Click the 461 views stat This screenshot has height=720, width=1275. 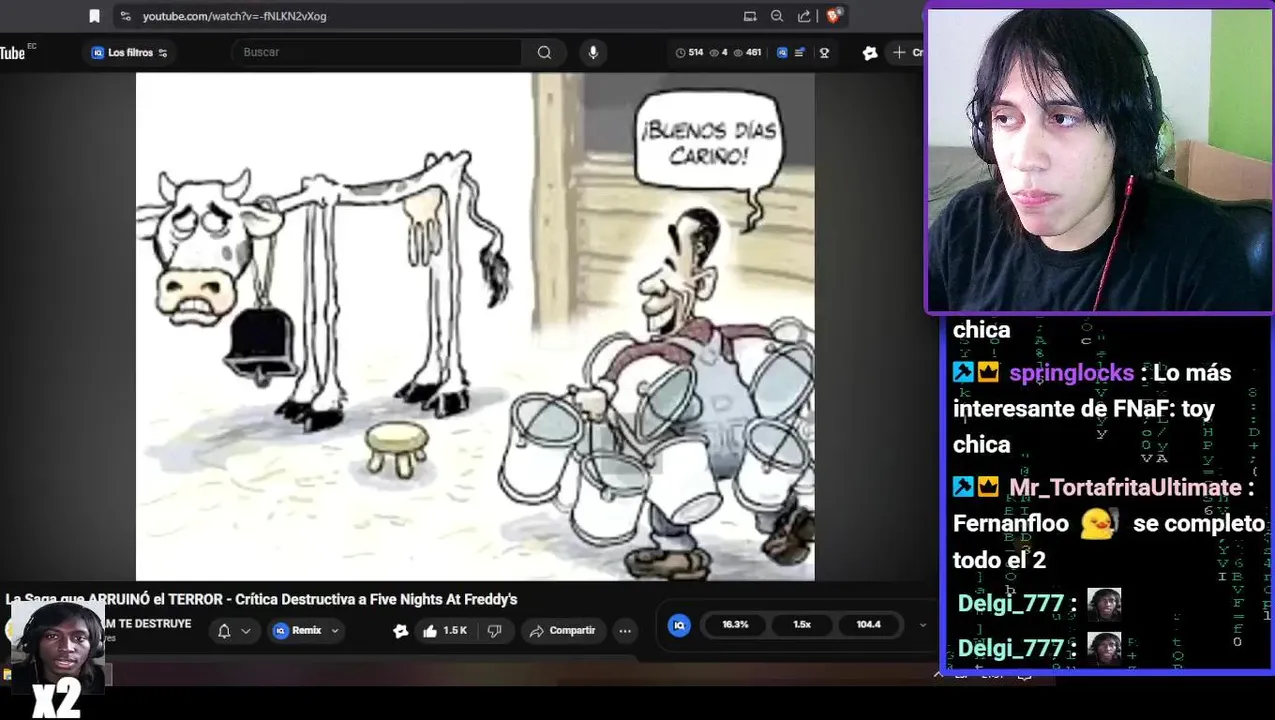(747, 52)
